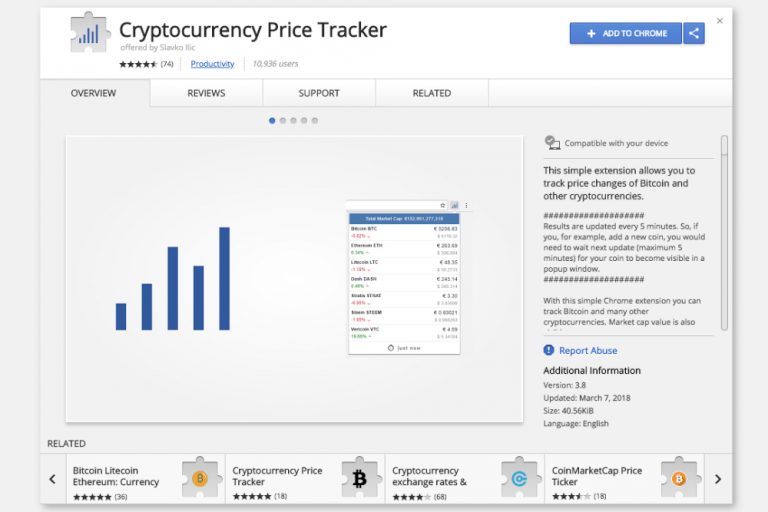Click the black Bitcoin icon in related extensions
Image resolution: width=768 pixels, height=512 pixels.
(360, 478)
